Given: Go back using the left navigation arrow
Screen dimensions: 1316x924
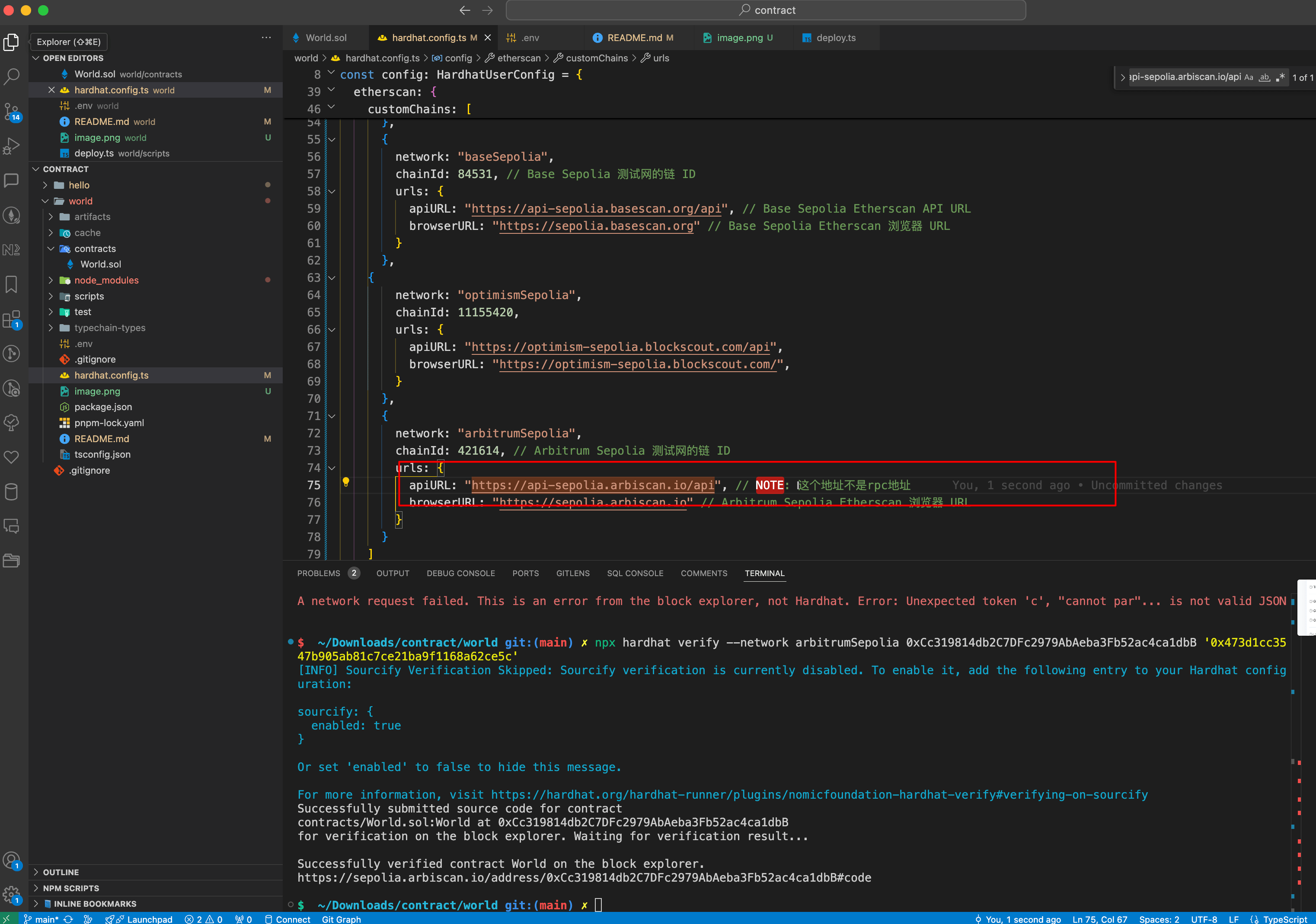Looking at the screenshot, I should (465, 10).
